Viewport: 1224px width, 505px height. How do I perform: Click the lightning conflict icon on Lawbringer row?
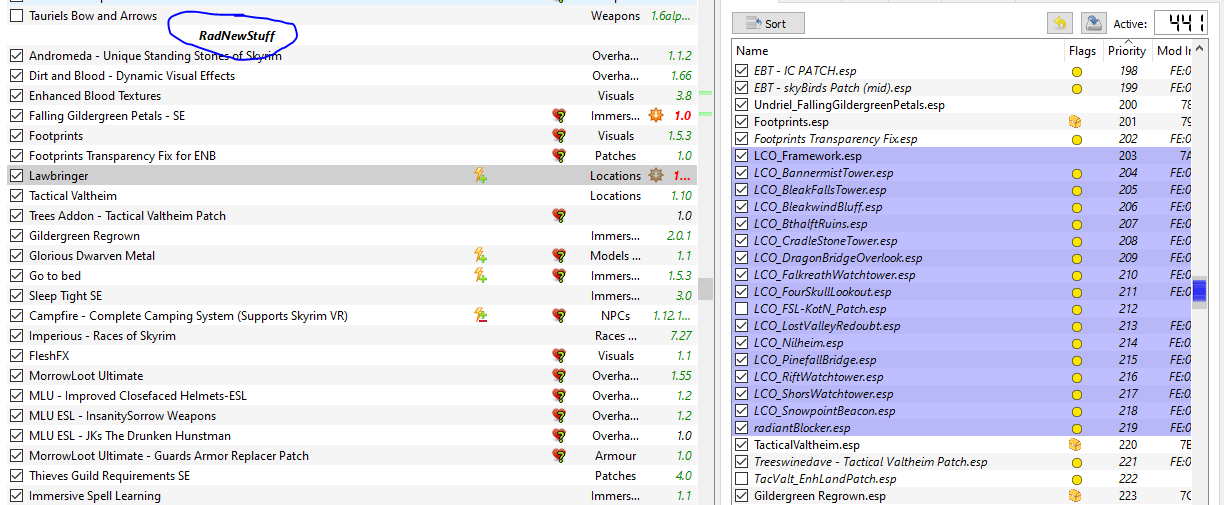click(480, 176)
